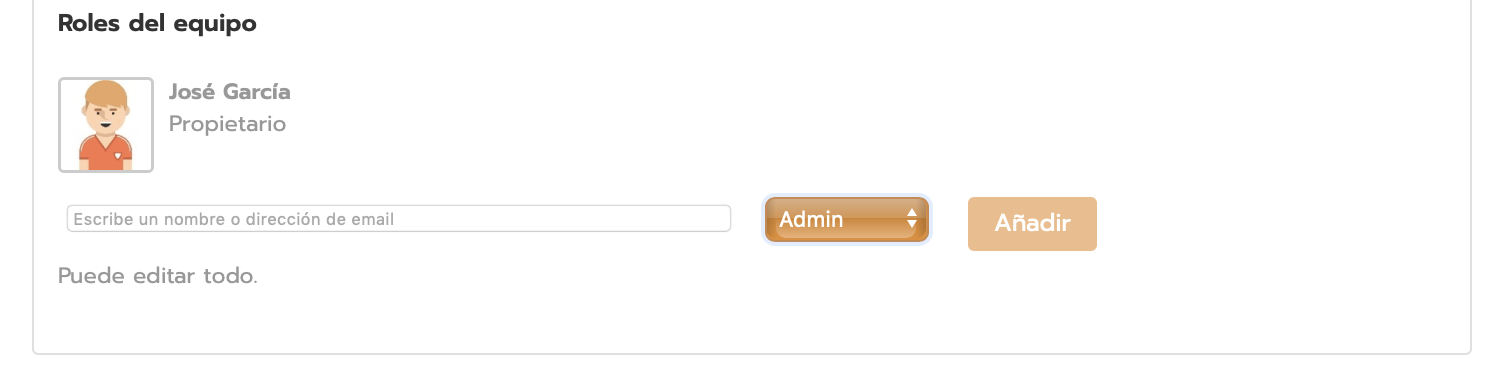The image size is (1504, 374).
Task: Click the Propietario role label
Action: point(228,124)
